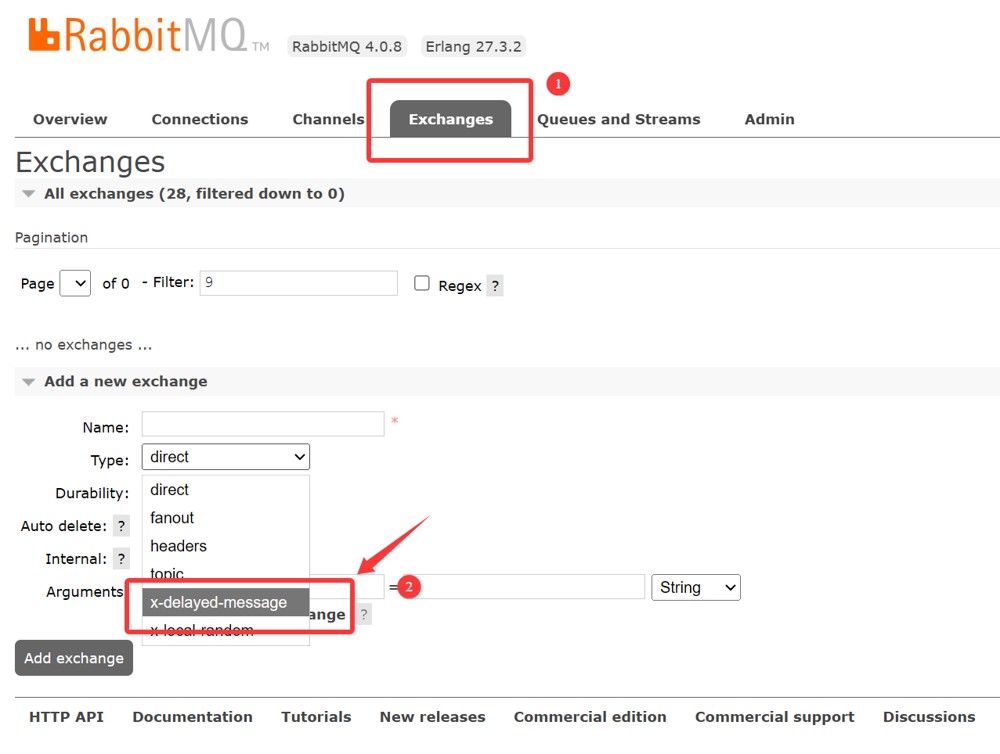Go to the Overview tab
Image resolution: width=1000 pixels, height=754 pixels.
click(x=70, y=119)
